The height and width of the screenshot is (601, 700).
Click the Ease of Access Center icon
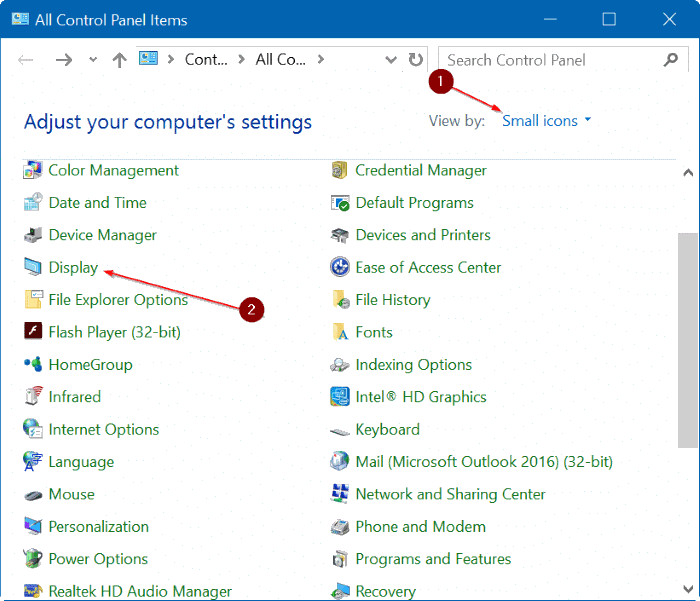(340, 267)
